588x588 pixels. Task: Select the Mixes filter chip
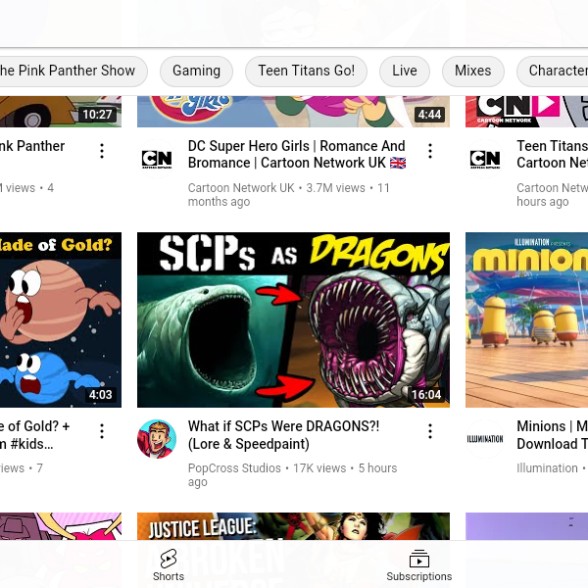(473, 71)
